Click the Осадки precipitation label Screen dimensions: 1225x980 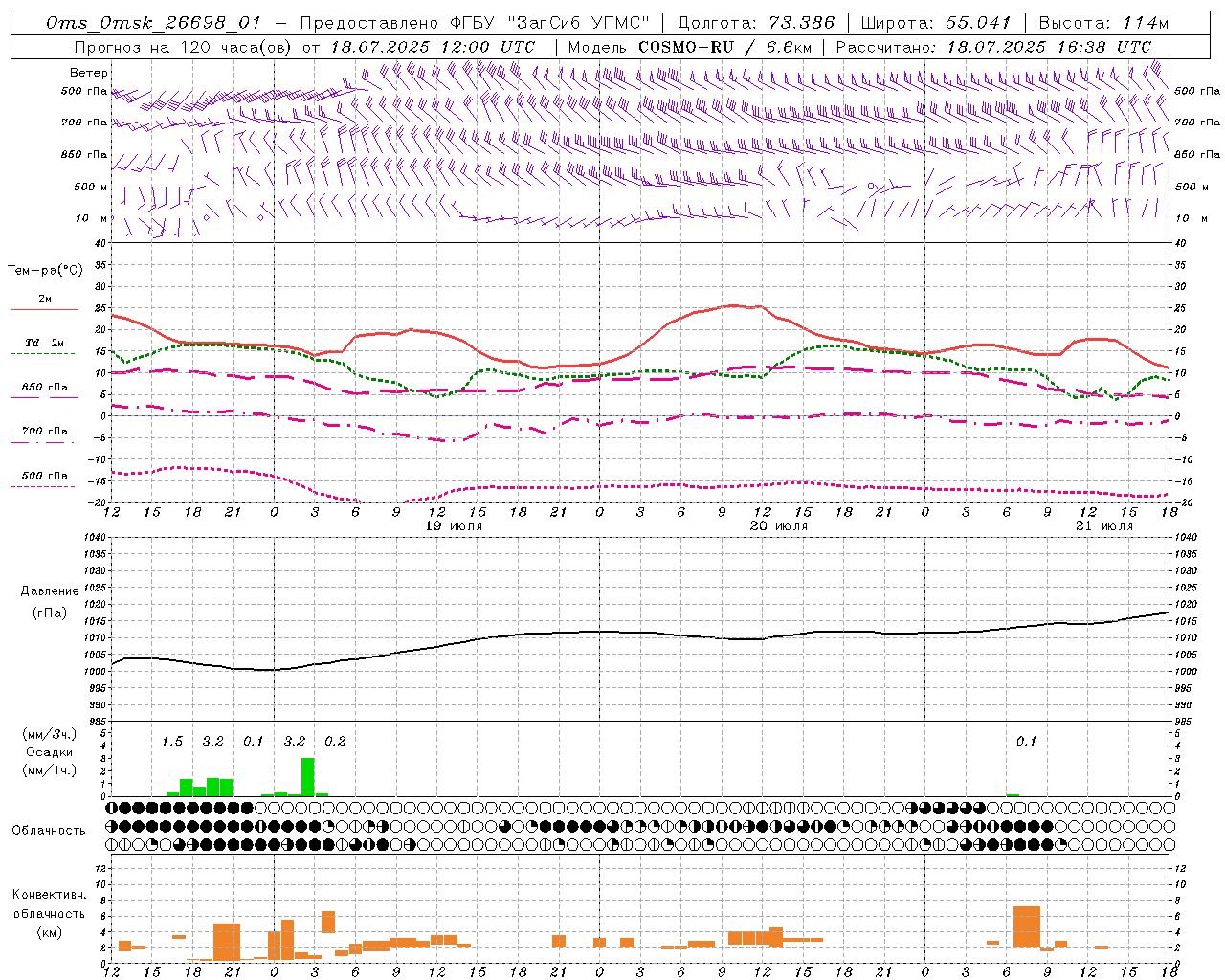[49, 752]
